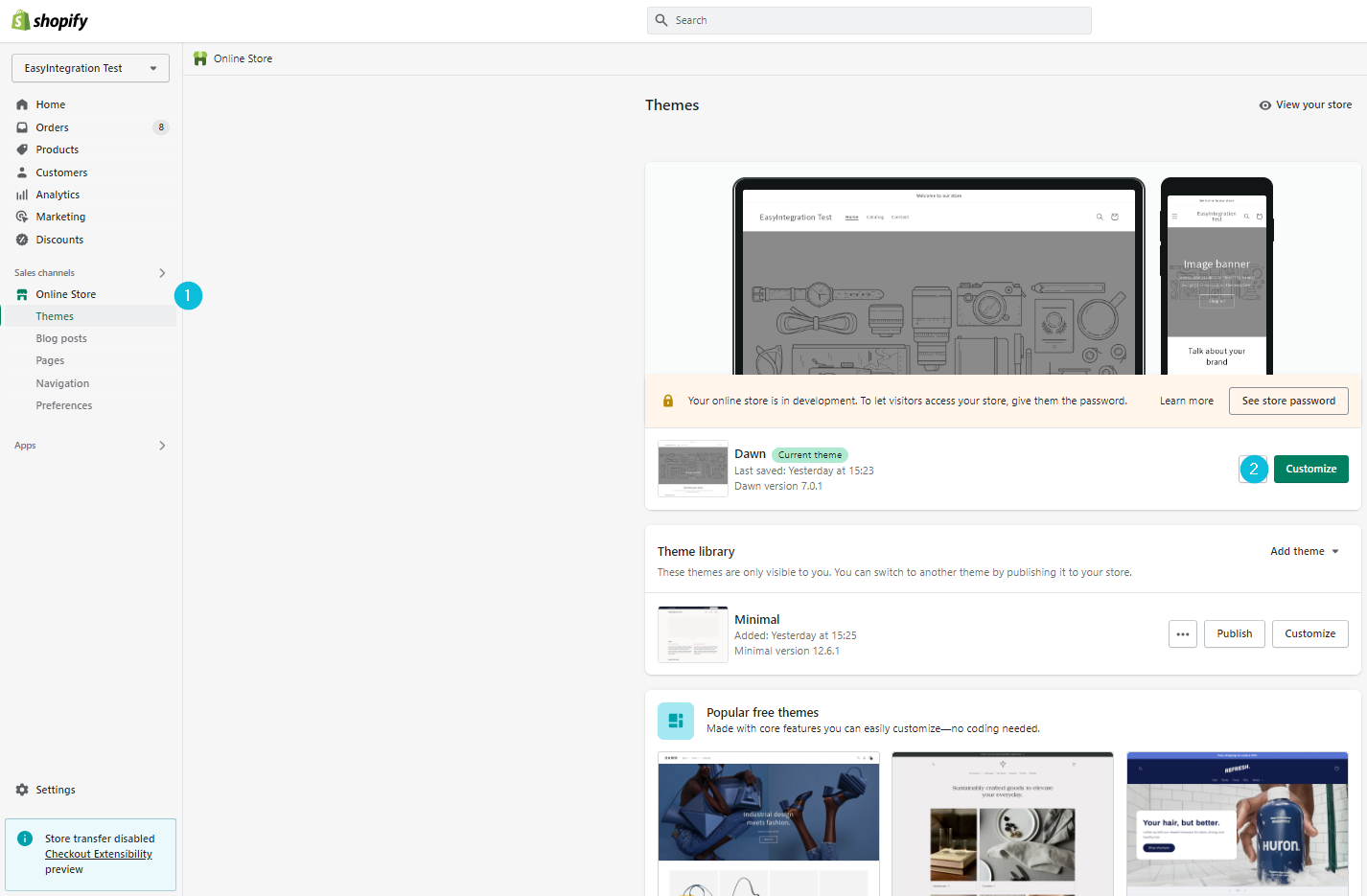Viewport: 1367px width, 896px height.
Task: Click the Dawn theme thumbnail
Action: tap(693, 469)
